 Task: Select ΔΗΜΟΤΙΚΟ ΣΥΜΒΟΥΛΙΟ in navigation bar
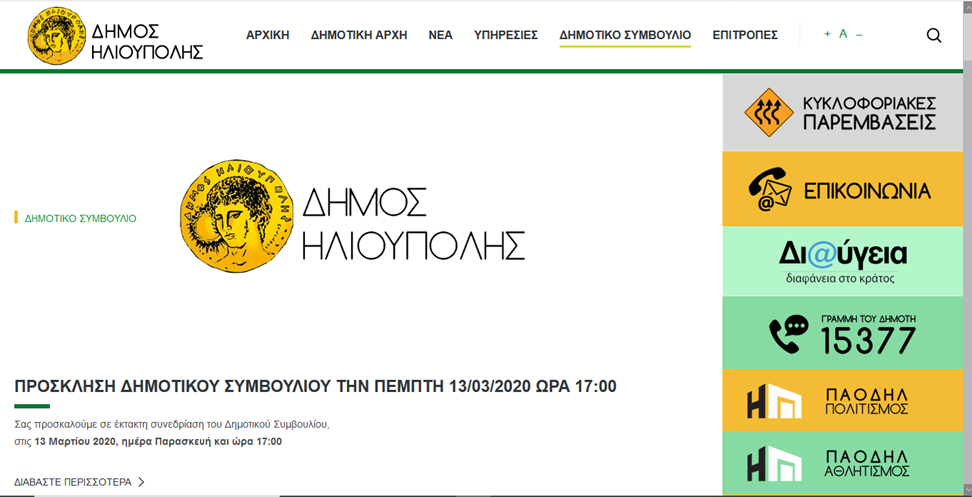[625, 35]
